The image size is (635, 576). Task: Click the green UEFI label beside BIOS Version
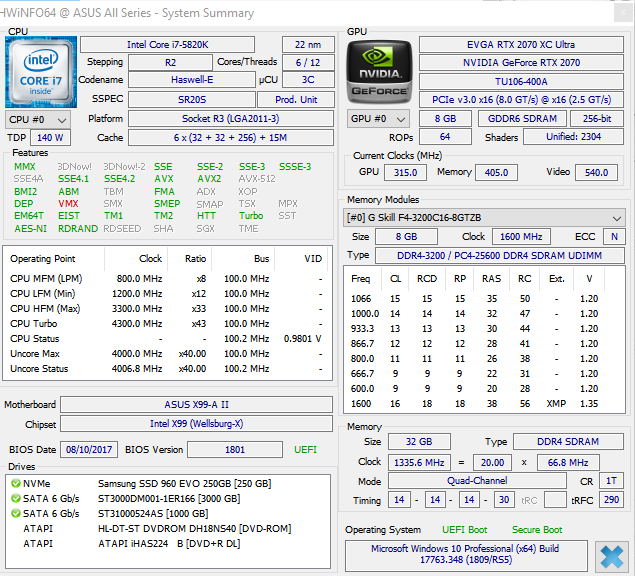pos(305,450)
